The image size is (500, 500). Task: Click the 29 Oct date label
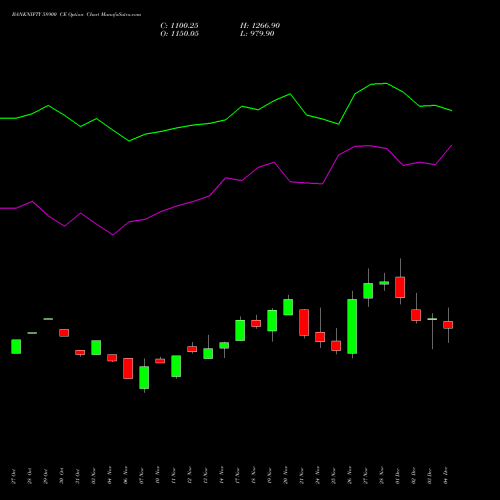[46, 476]
